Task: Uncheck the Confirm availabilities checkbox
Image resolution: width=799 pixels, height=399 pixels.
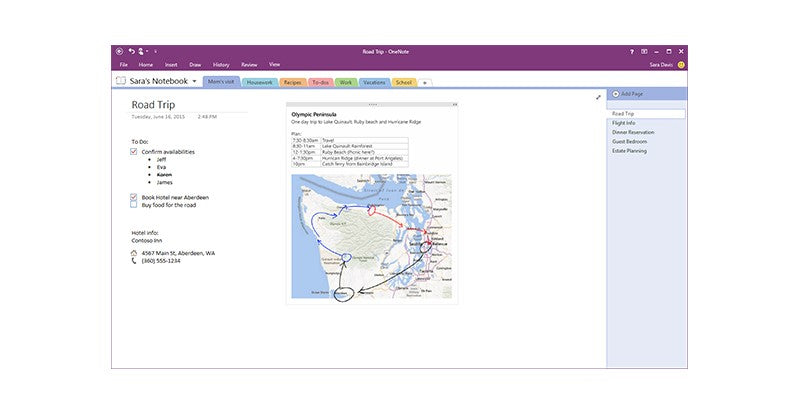Action: 134,152
